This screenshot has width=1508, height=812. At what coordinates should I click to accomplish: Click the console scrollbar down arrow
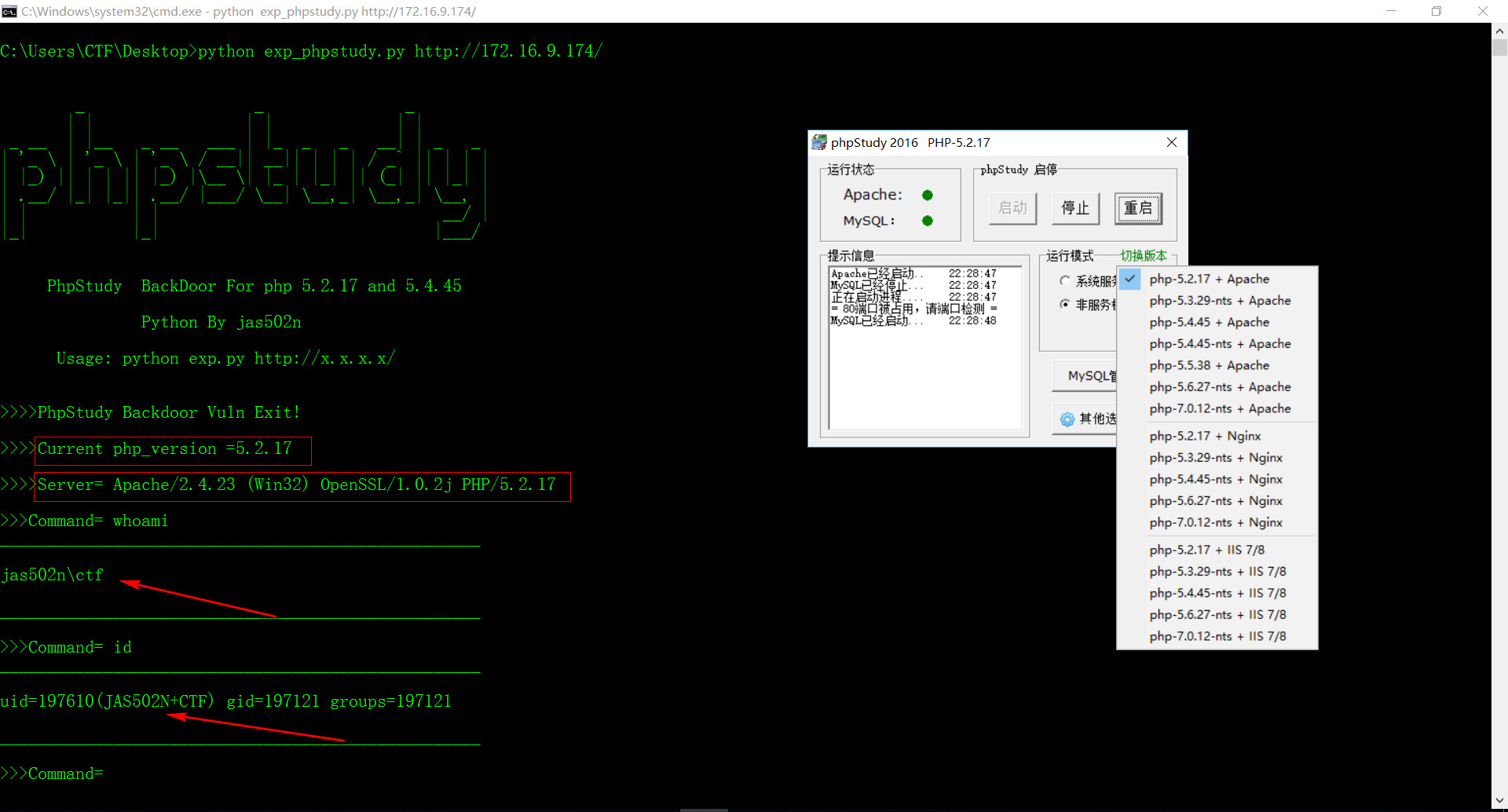click(1499, 802)
